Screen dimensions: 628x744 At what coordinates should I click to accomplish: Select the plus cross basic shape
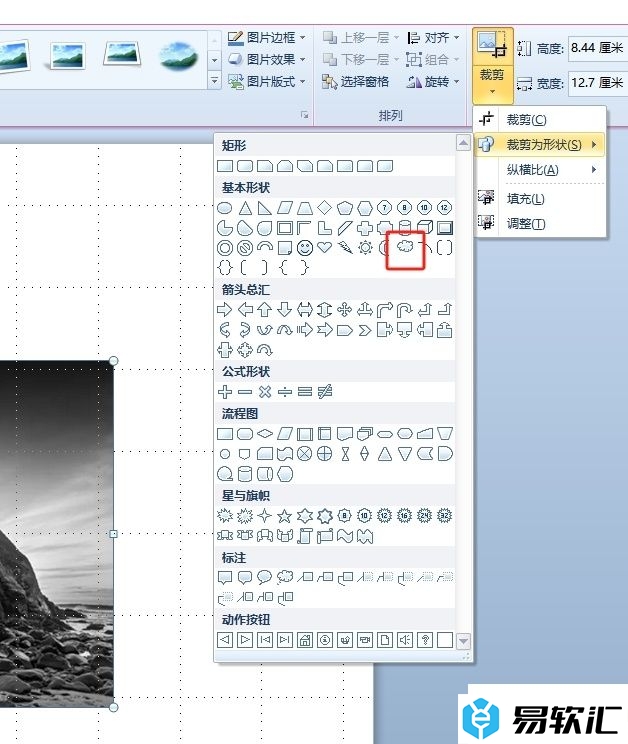[x=364, y=228]
